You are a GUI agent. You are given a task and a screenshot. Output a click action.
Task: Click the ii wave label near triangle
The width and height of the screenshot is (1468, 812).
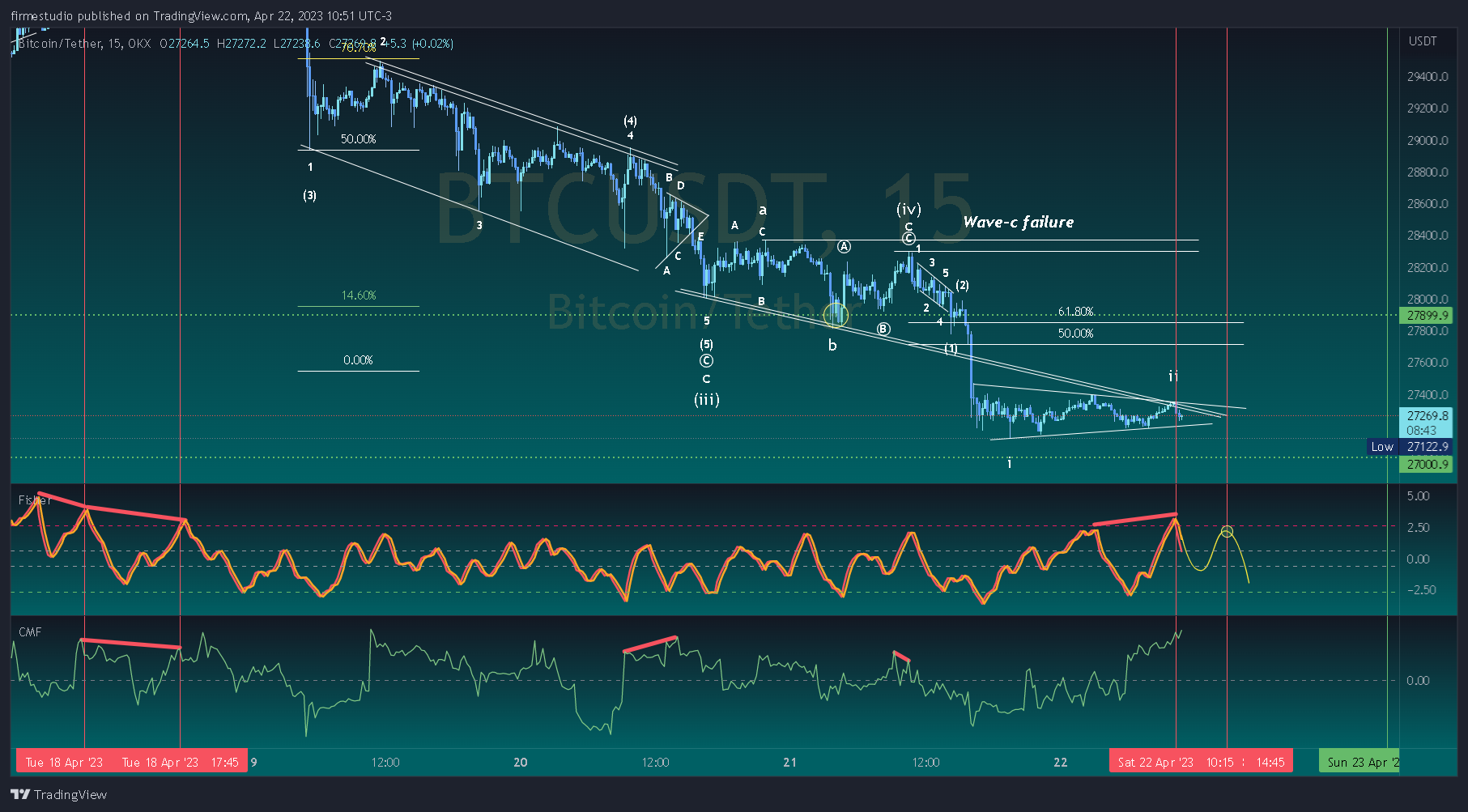[x=1173, y=376]
